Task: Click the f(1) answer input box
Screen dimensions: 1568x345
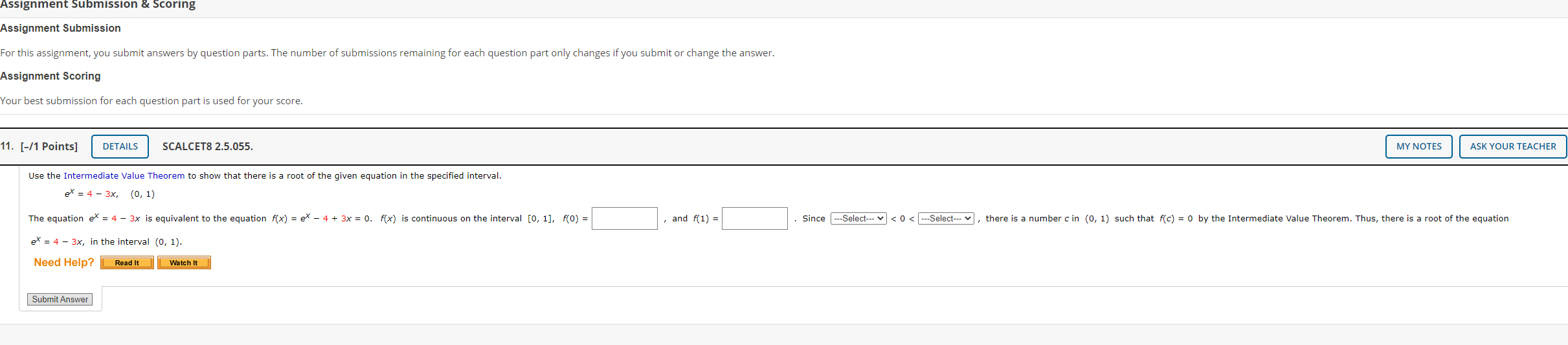Action: coord(754,218)
